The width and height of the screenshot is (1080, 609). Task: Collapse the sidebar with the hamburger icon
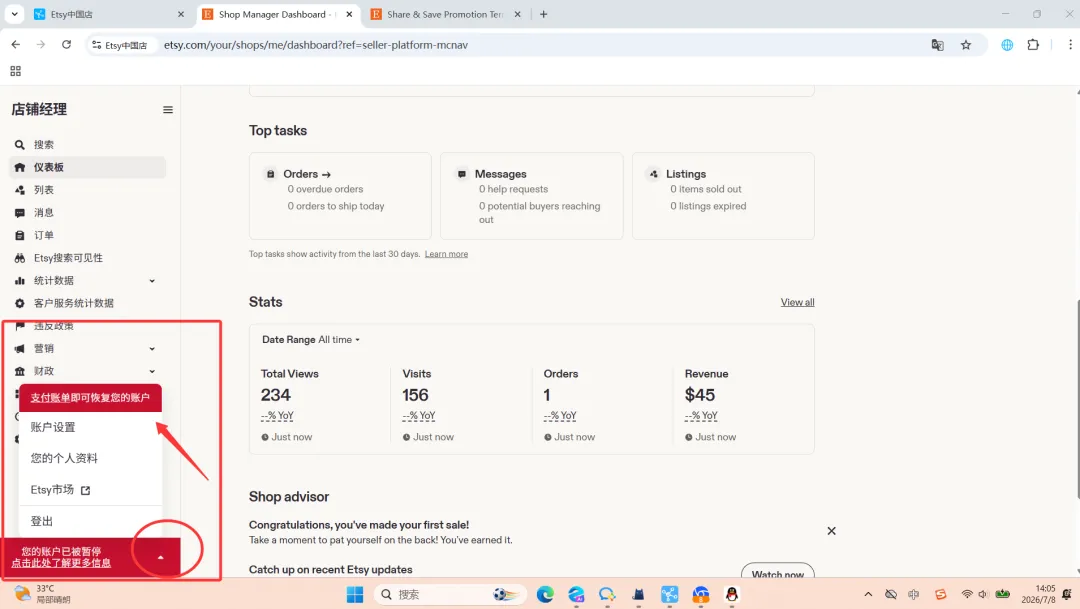[x=167, y=110]
